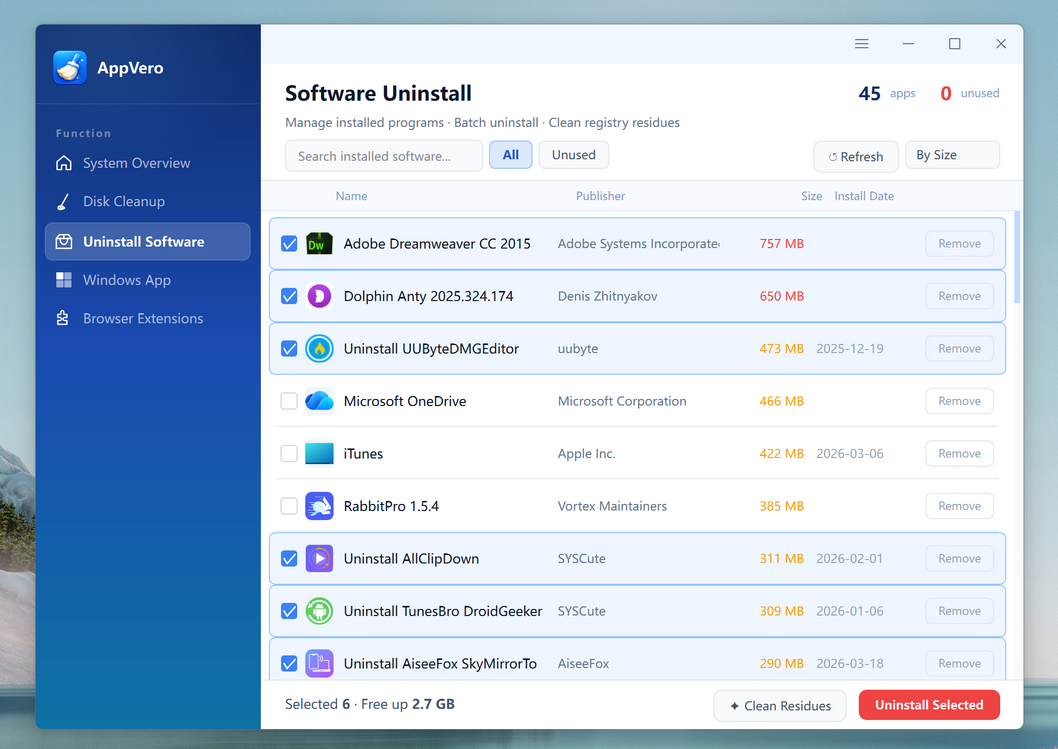This screenshot has width=1058, height=749.
Task: Uncheck the Adobe Dreamweaver CC 2015 checkbox
Action: pos(289,244)
